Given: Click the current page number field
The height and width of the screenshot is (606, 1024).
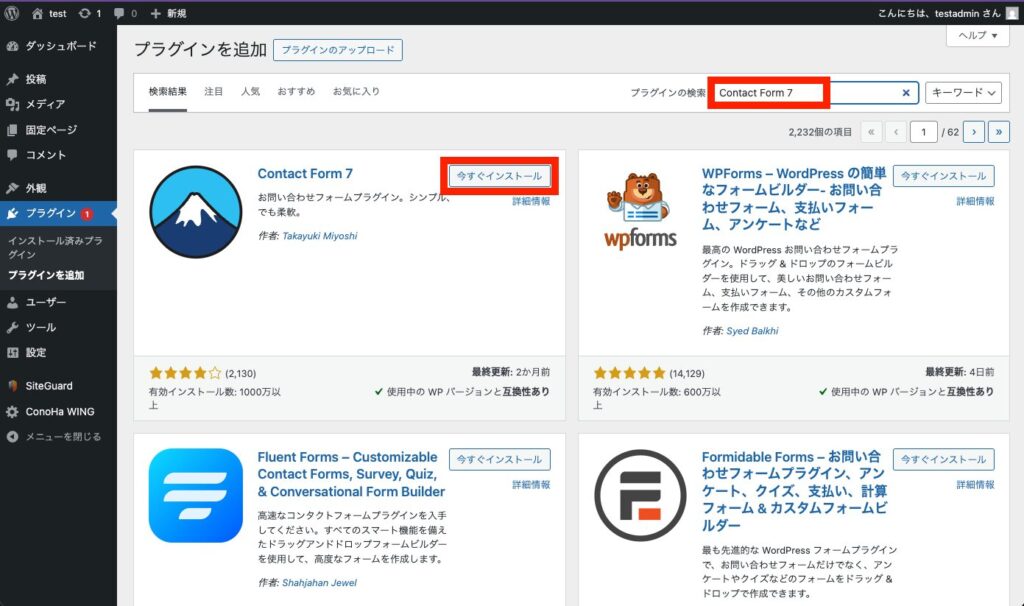Looking at the screenshot, I should tap(923, 132).
